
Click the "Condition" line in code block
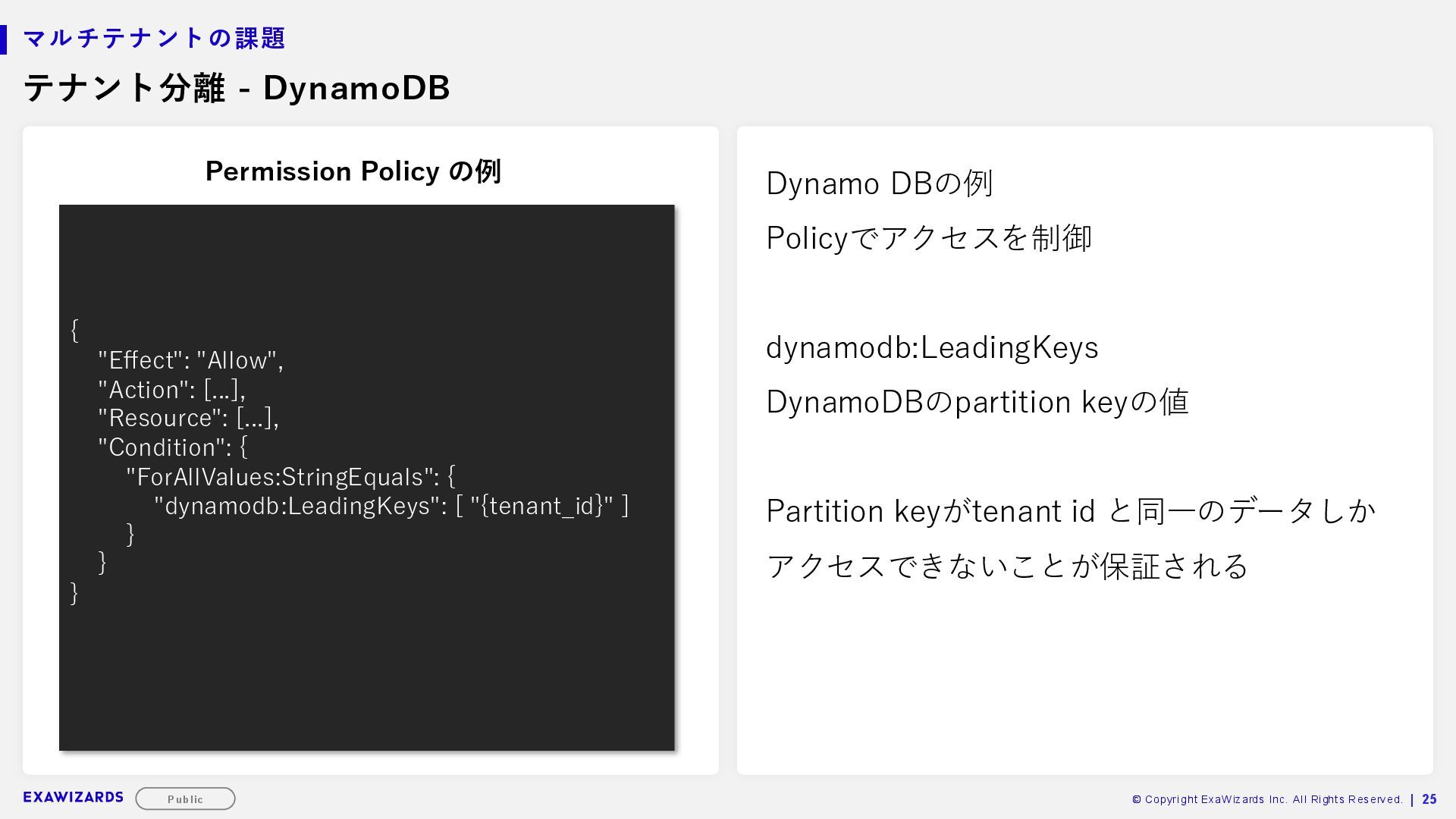pos(172,447)
